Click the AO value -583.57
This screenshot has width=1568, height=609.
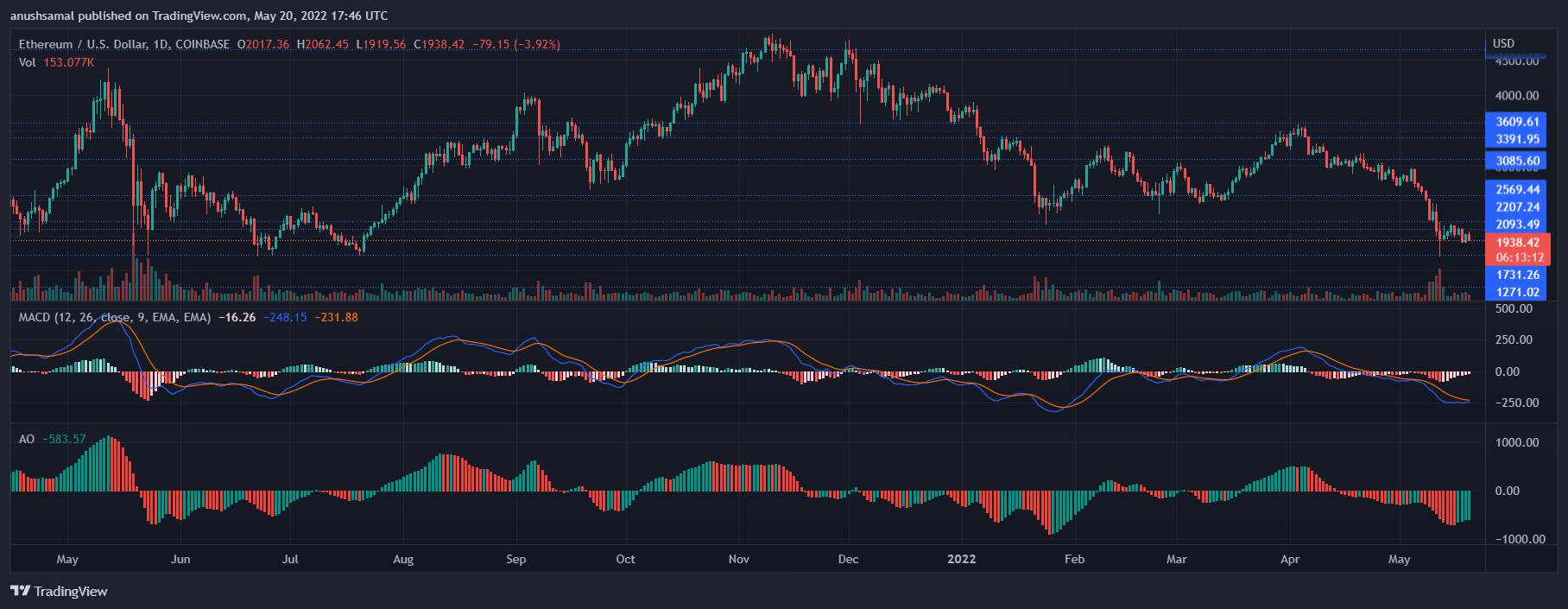[x=64, y=439]
